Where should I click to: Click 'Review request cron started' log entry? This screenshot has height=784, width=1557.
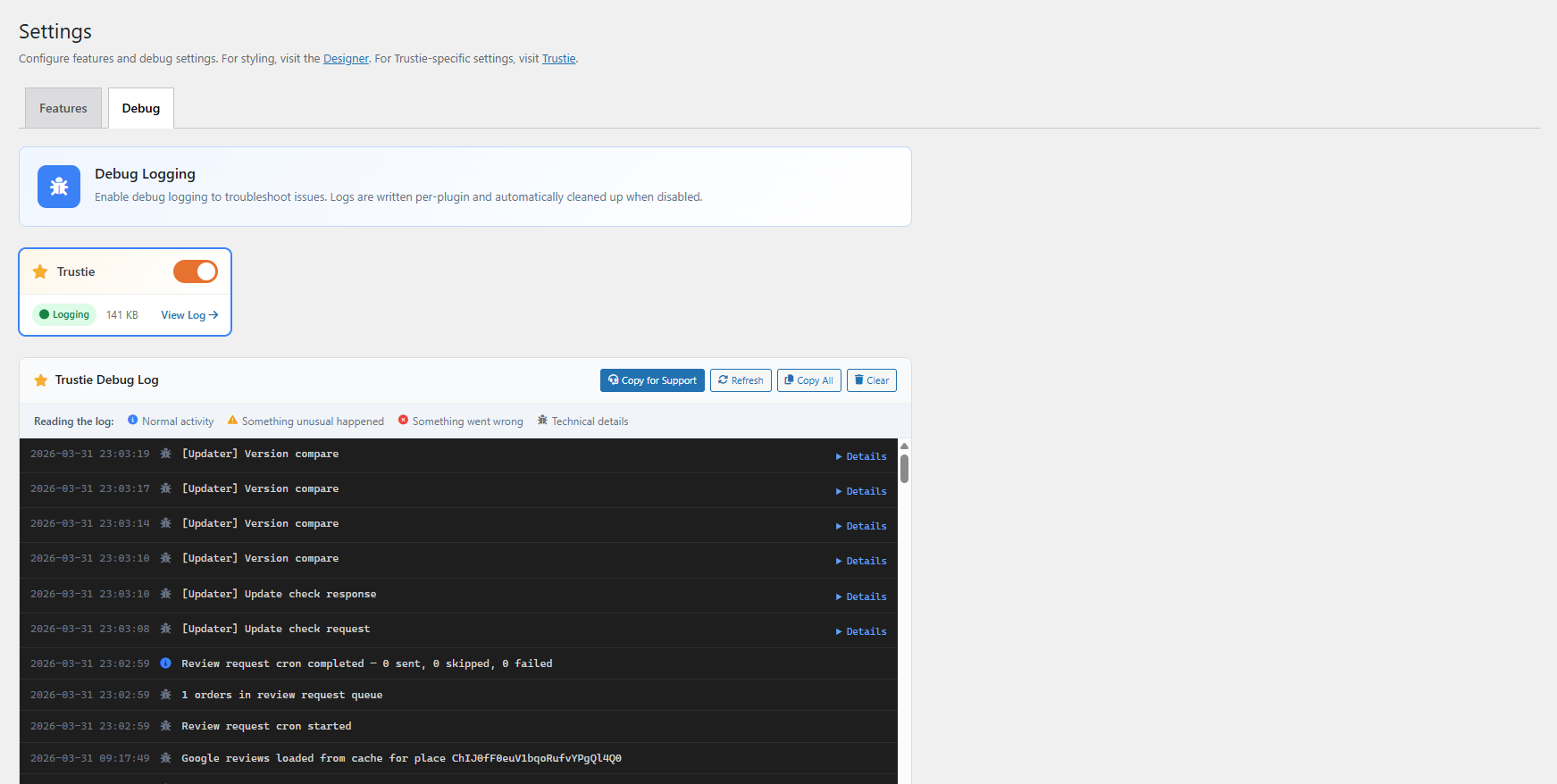[x=266, y=726]
